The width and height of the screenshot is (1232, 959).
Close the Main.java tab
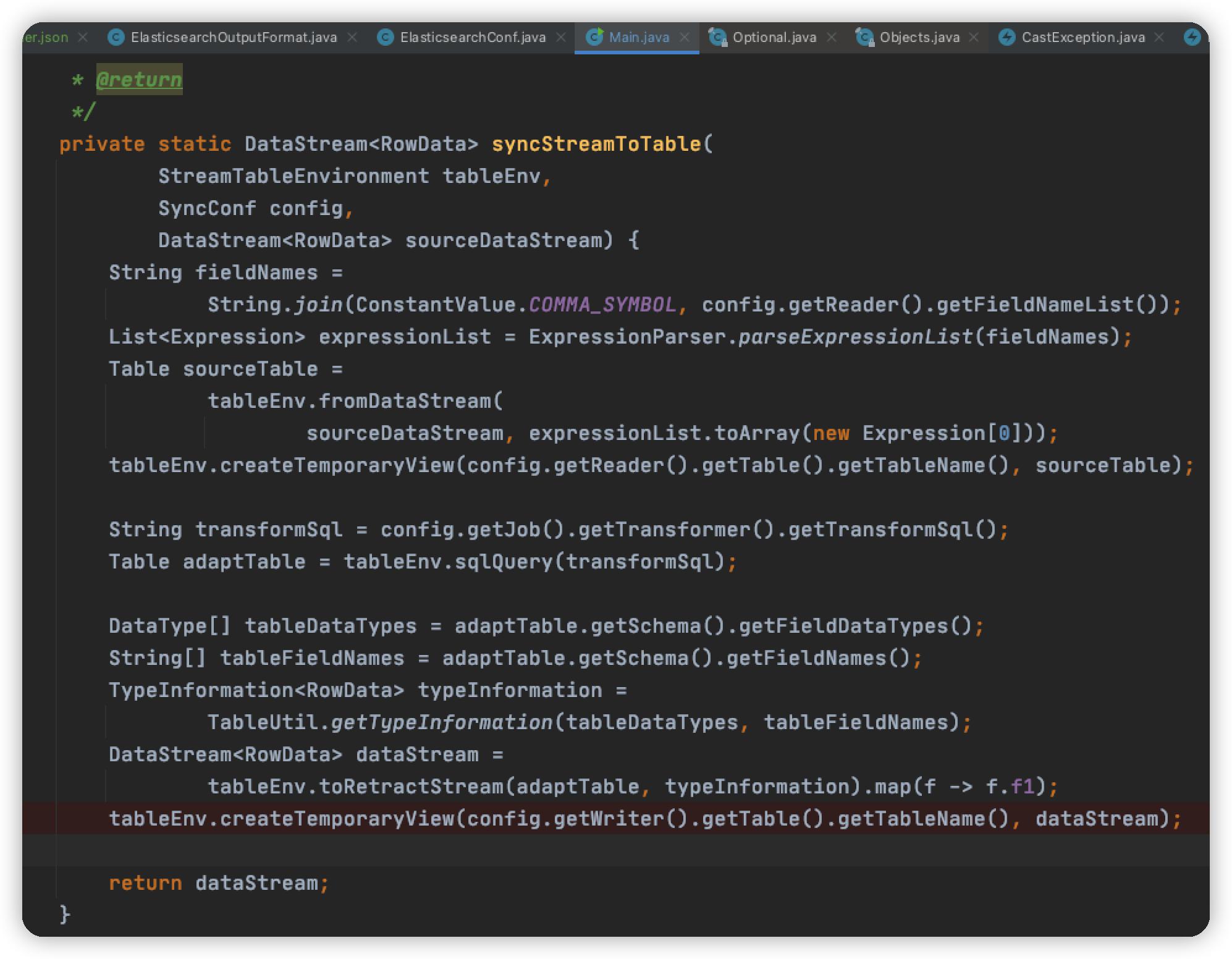point(685,38)
